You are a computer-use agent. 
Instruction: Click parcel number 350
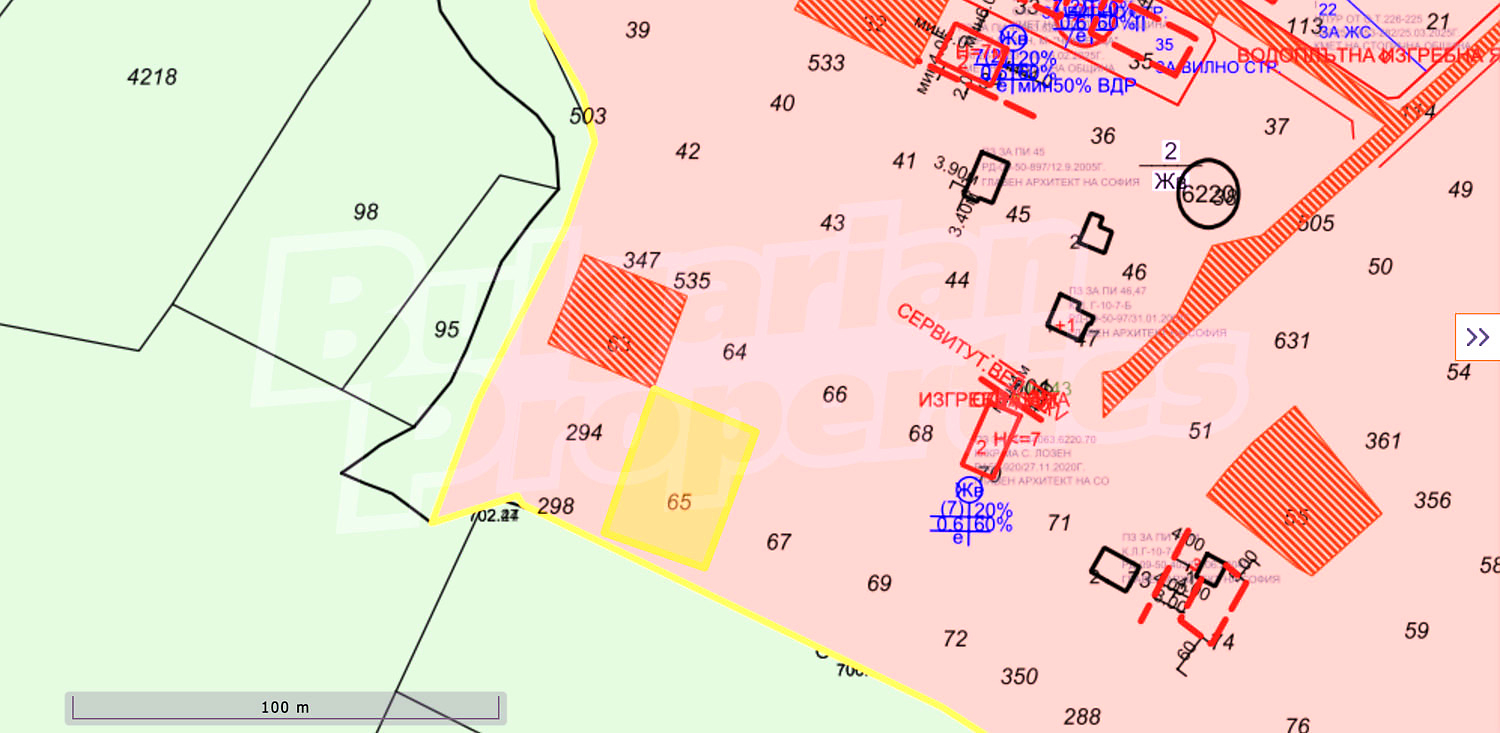1019,677
